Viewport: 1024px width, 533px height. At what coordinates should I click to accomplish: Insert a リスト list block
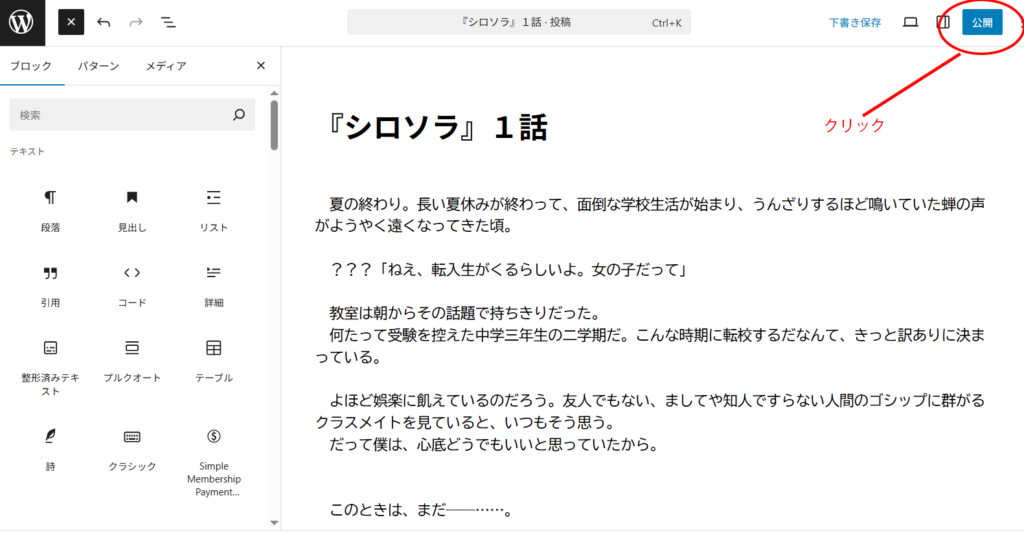point(214,211)
